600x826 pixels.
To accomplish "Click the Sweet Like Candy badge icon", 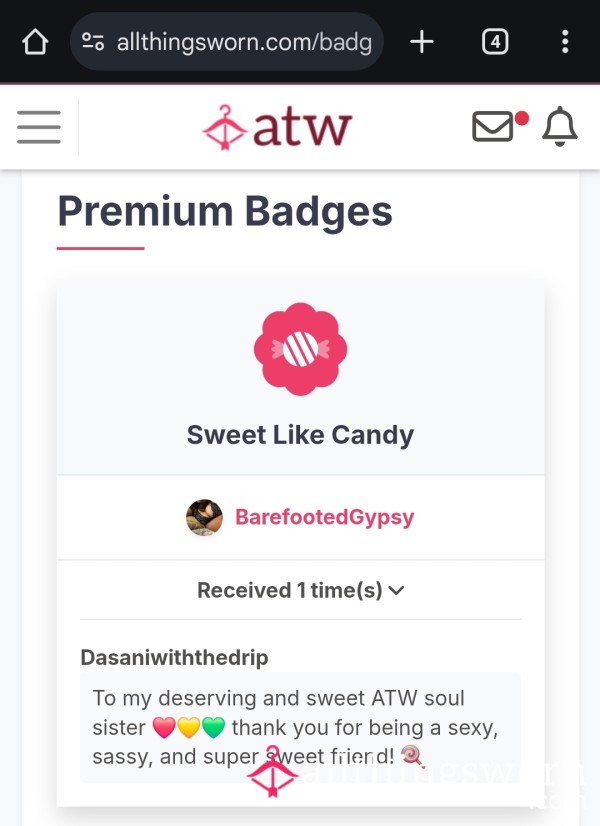I will [x=300, y=349].
